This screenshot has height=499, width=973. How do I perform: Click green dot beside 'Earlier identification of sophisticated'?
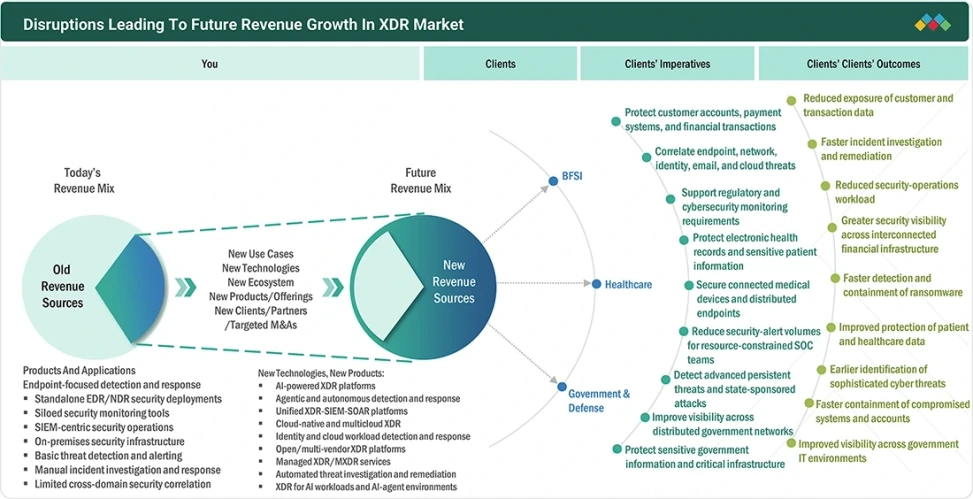pos(821,370)
